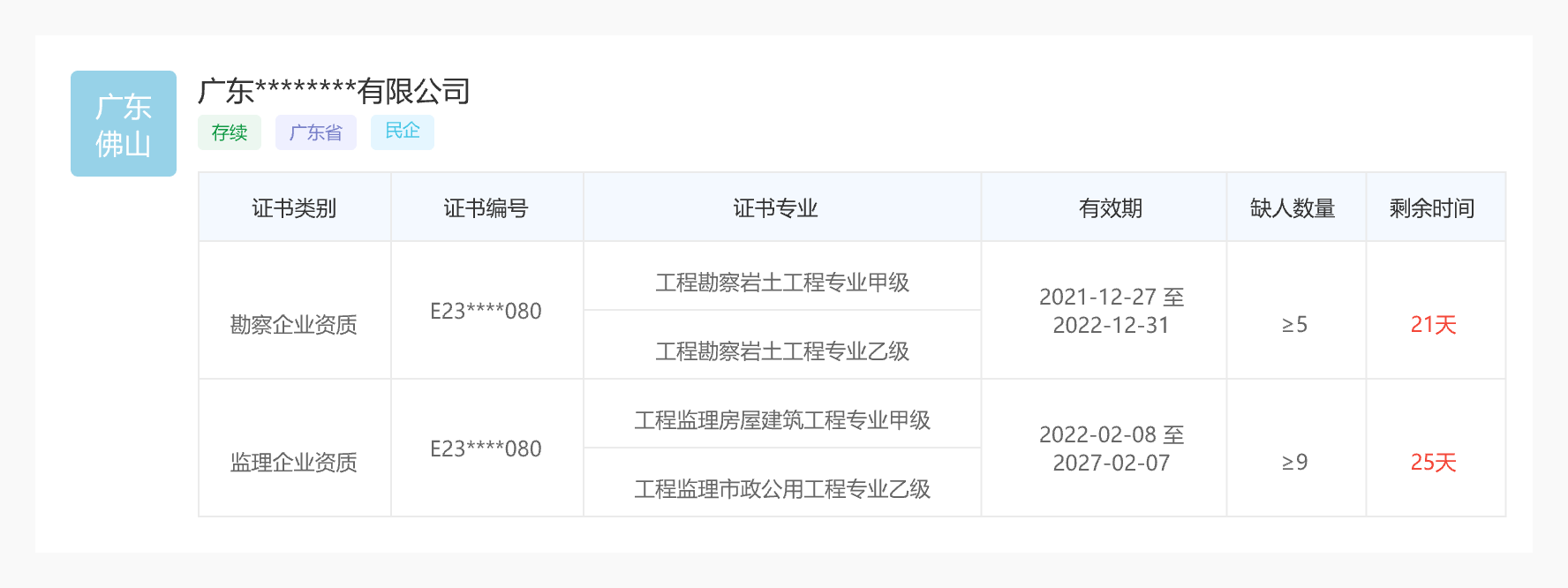Screen dimensions: 1568x588
Task: Click the red 21天 remaining time
Action: [1433, 325]
